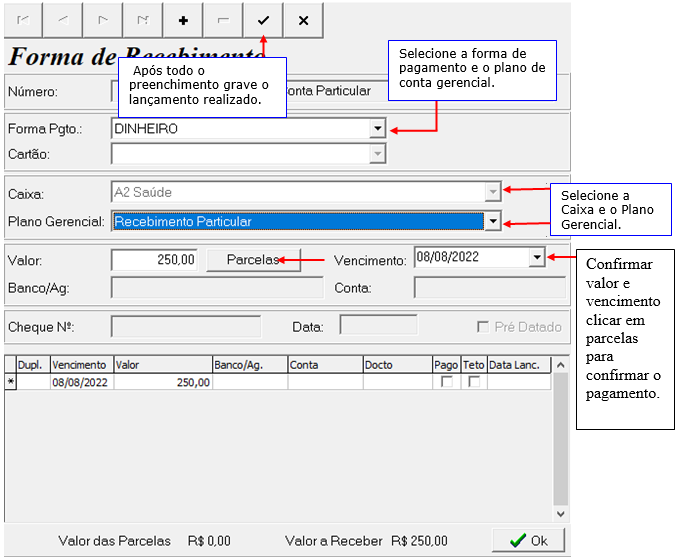The image size is (678, 557).
Task: Open the Caixa dropdown arrow
Action: click(493, 192)
